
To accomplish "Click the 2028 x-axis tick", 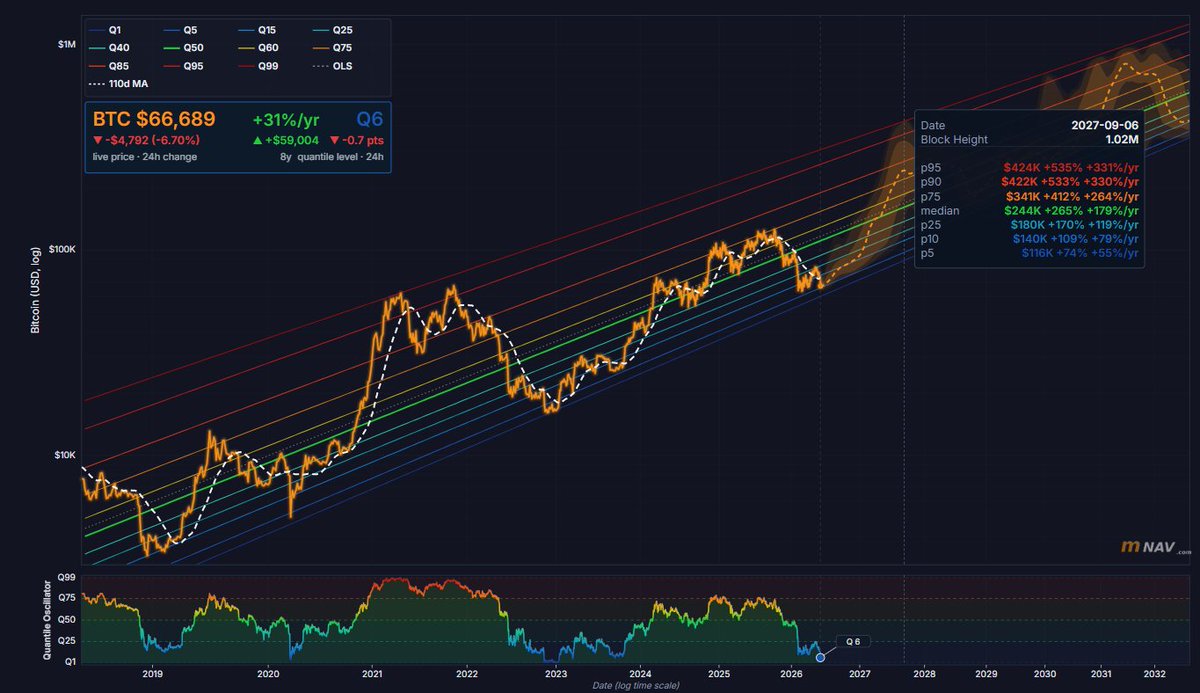I will point(926,676).
